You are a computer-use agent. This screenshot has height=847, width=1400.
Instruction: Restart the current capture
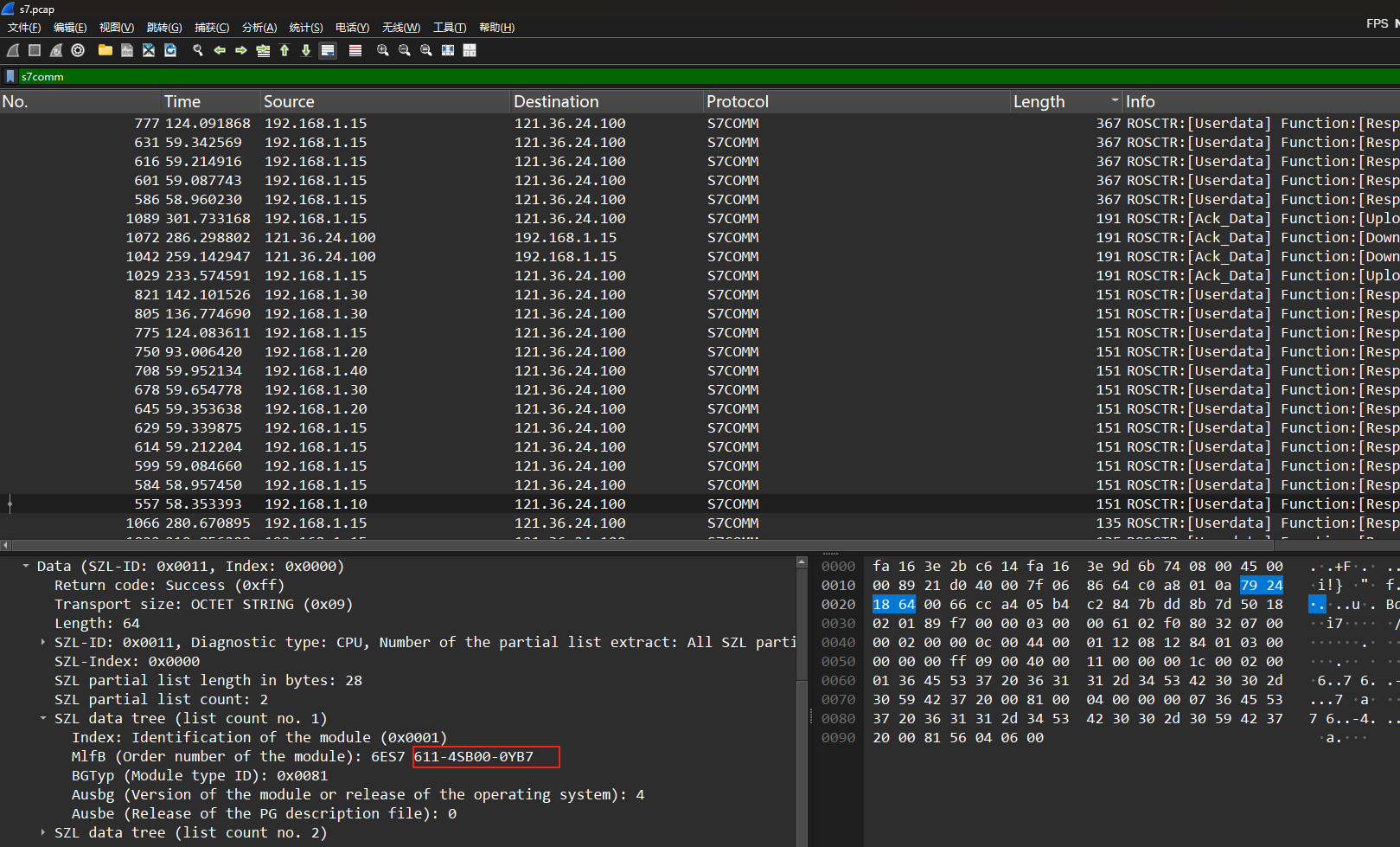point(56,50)
